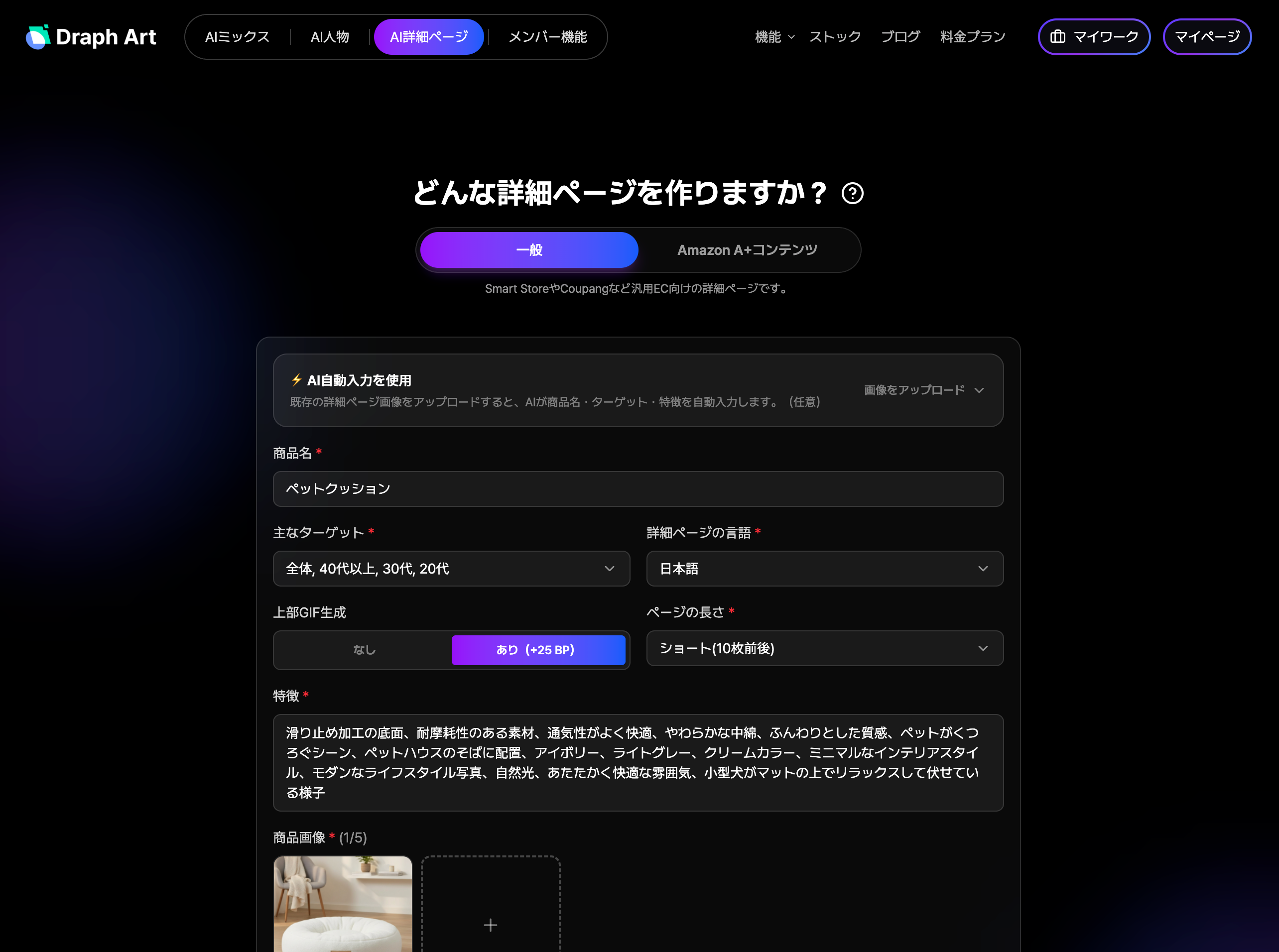Open the 主なターゲット dropdown

(451, 569)
